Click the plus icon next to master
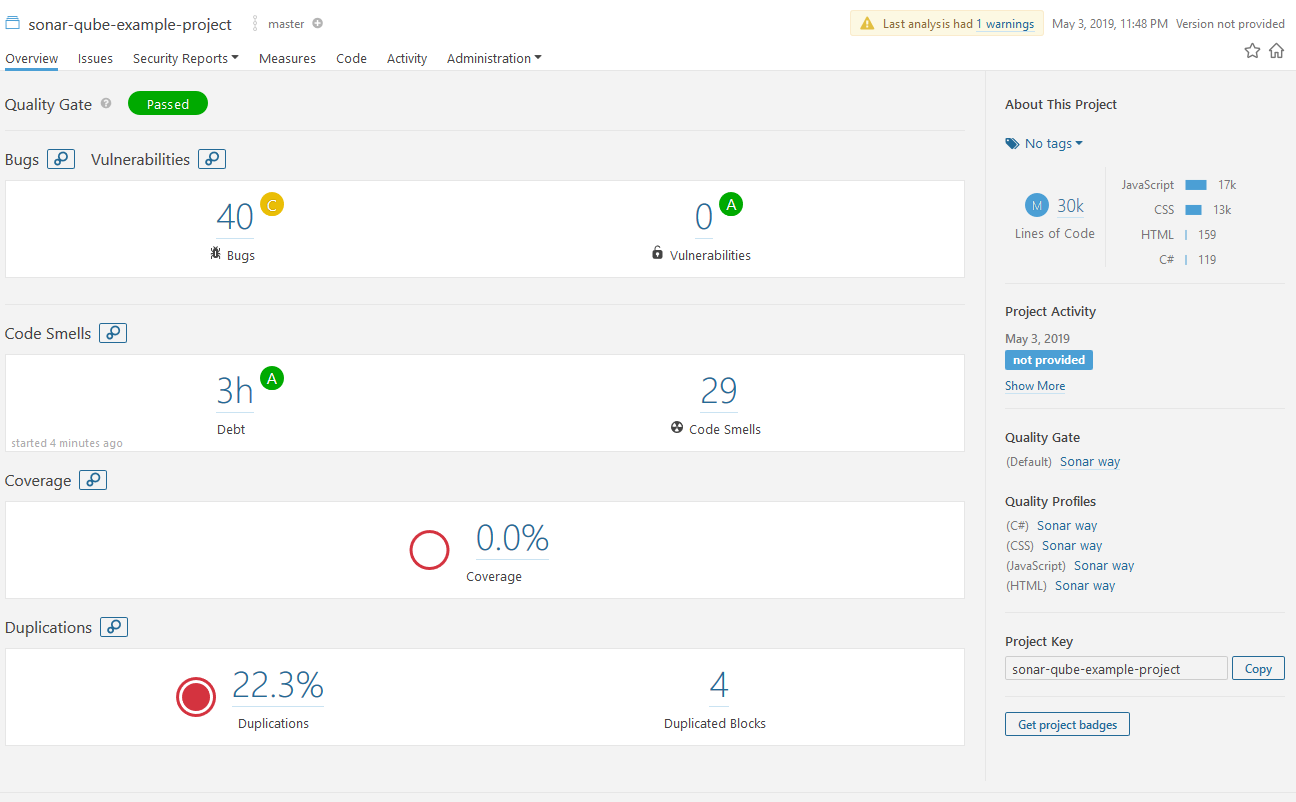Image resolution: width=1296 pixels, height=802 pixels. click(317, 23)
